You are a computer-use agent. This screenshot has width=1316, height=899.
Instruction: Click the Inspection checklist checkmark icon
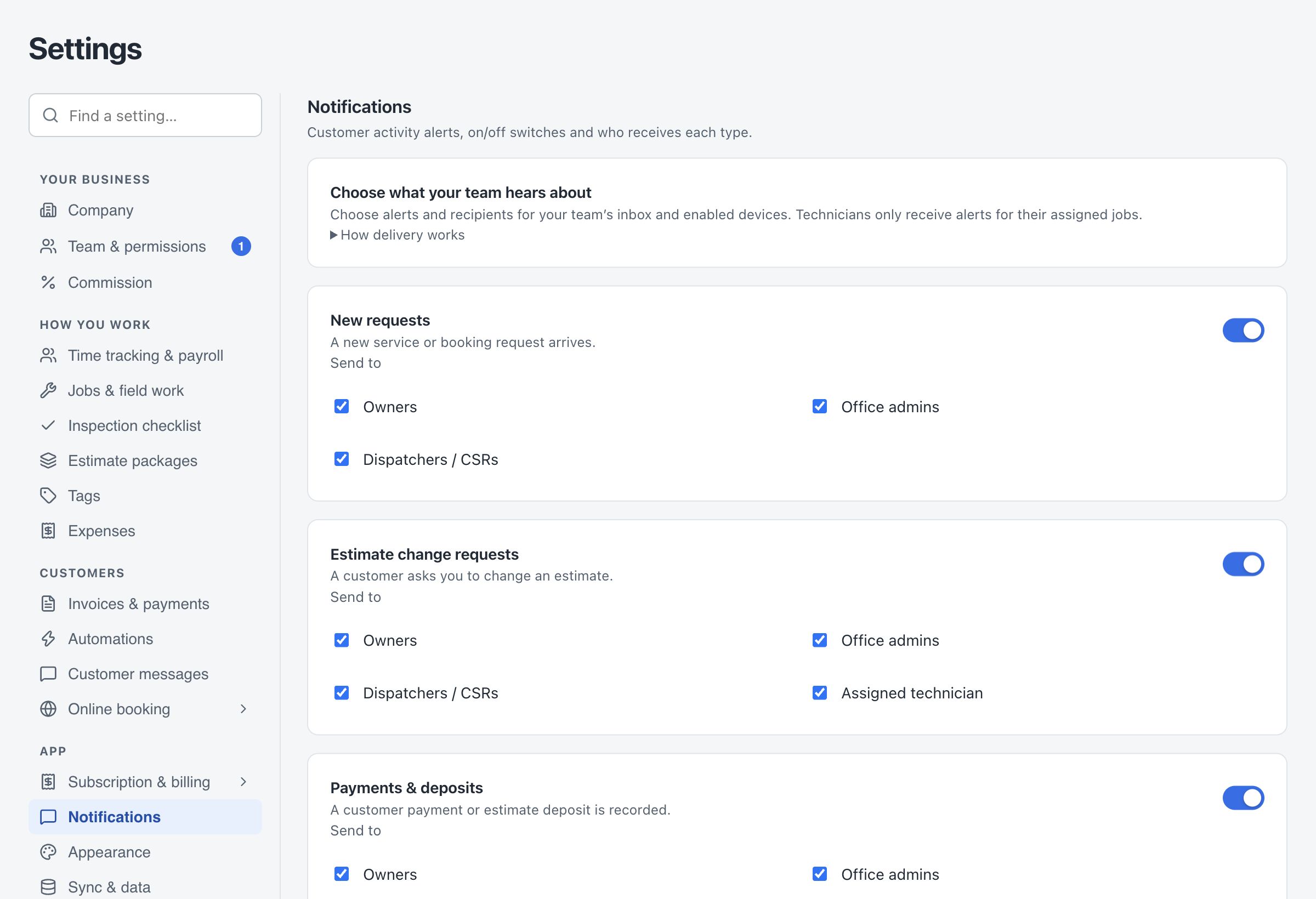click(48, 426)
